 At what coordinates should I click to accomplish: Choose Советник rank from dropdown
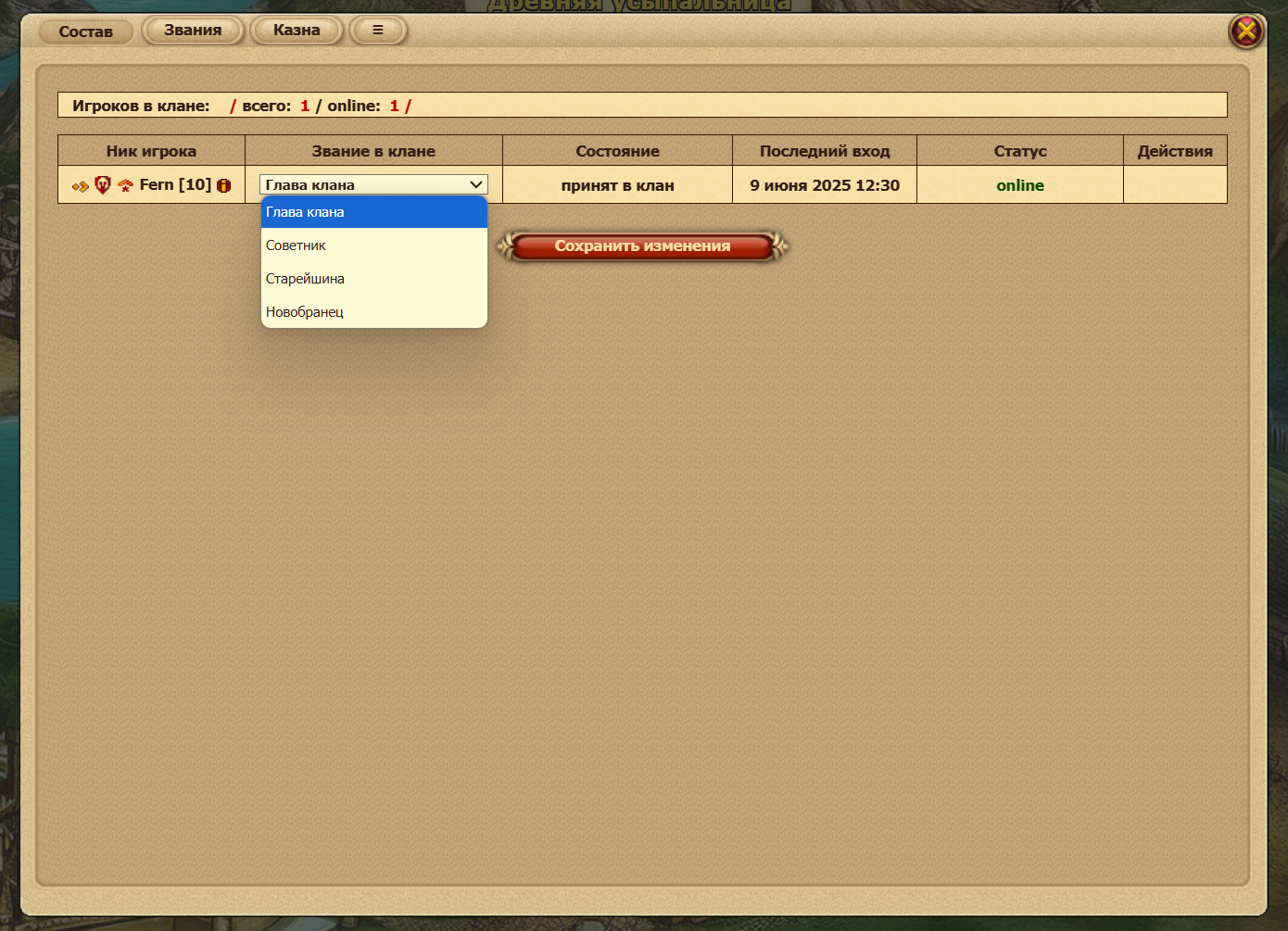[373, 245]
